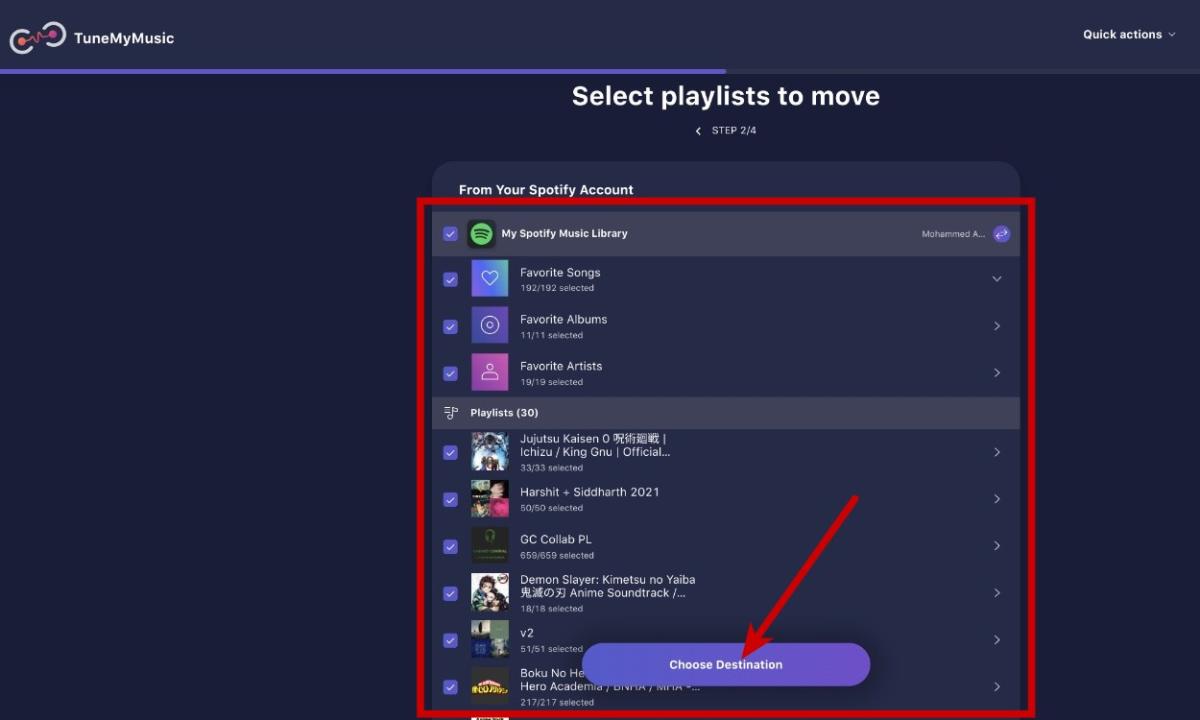Click the Favorite Albums disc icon

tap(489, 325)
